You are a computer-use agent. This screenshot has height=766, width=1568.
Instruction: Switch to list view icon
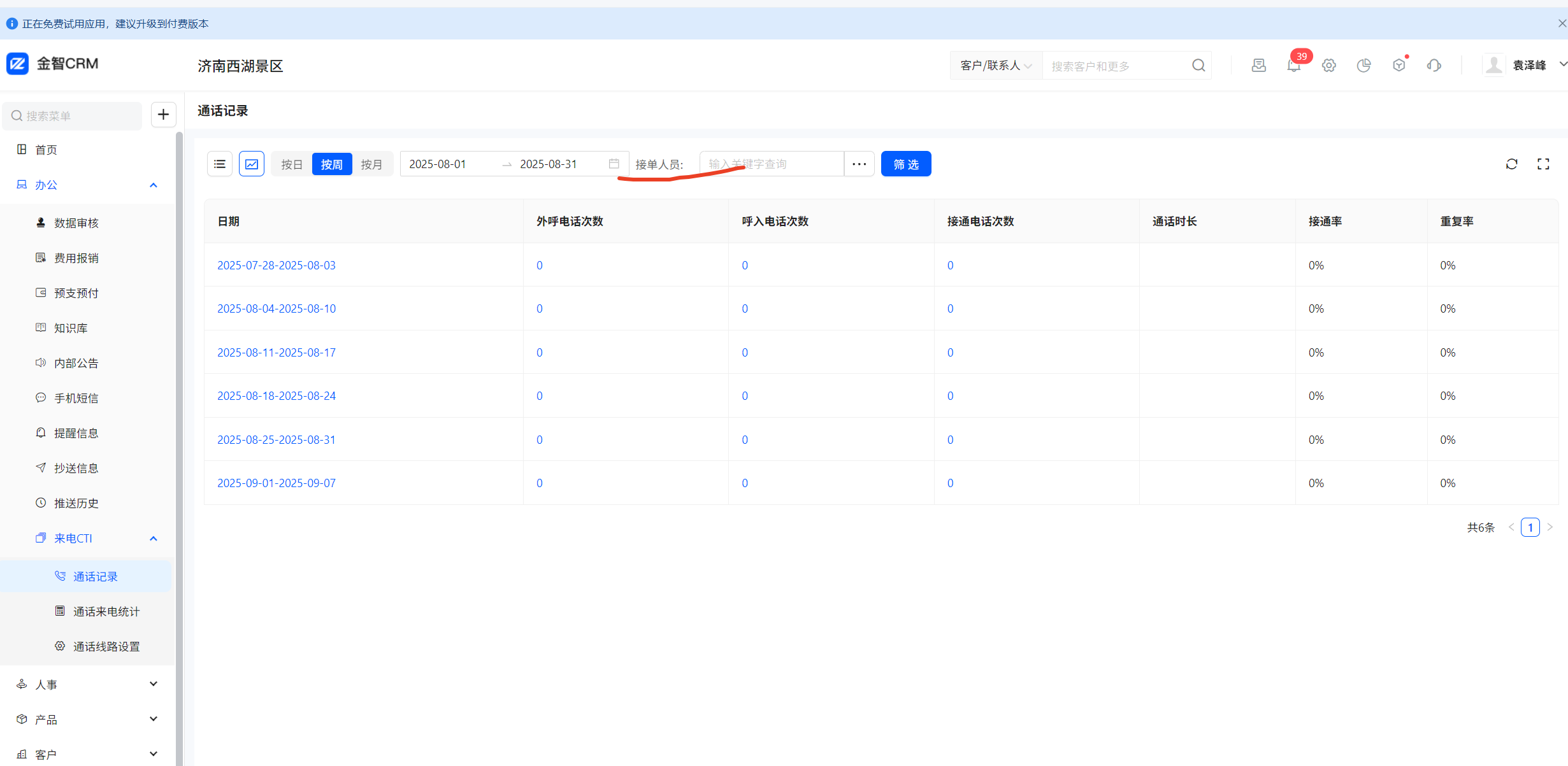point(220,164)
